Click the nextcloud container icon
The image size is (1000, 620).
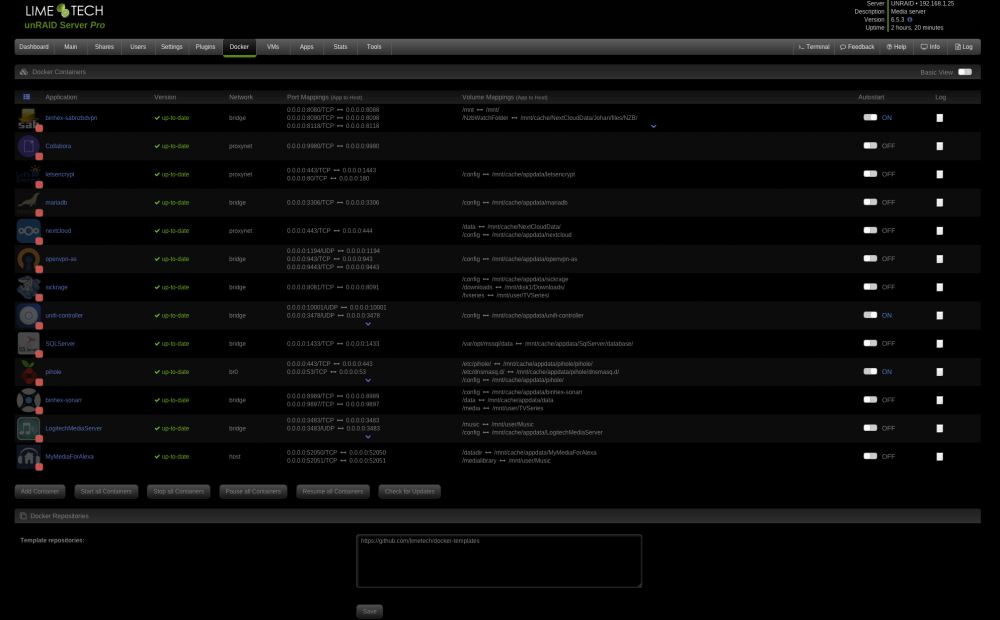29,231
